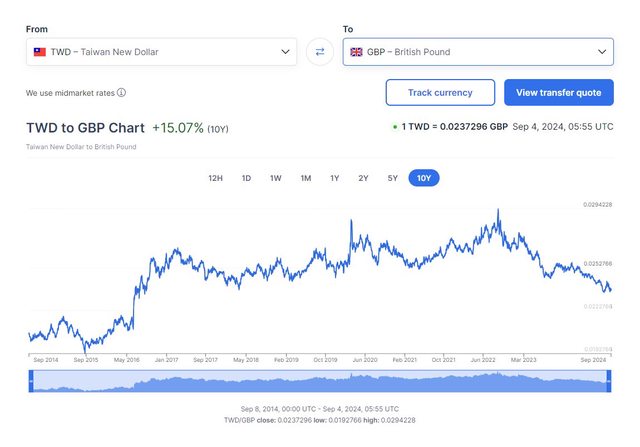640x447 pixels.
Task: Click the green live rate dot
Action: tap(394, 127)
